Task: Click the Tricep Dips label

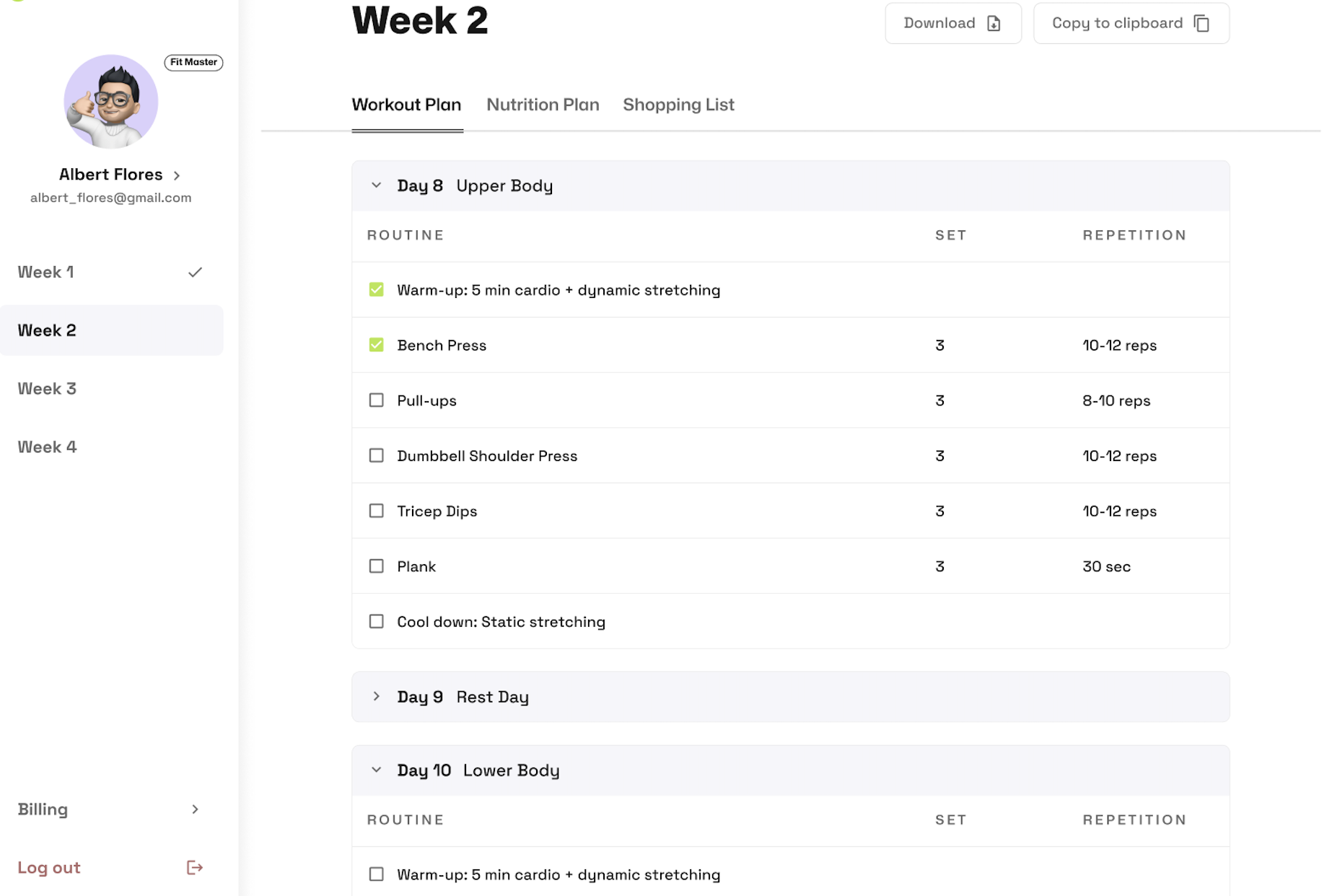Action: click(437, 511)
